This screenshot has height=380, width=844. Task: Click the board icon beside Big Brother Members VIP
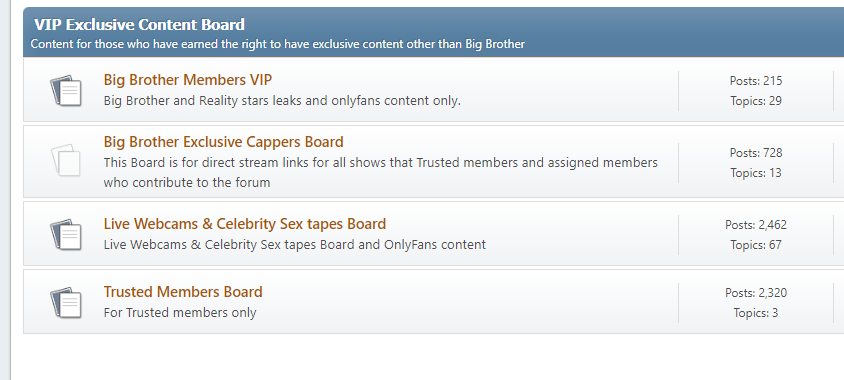(66, 90)
